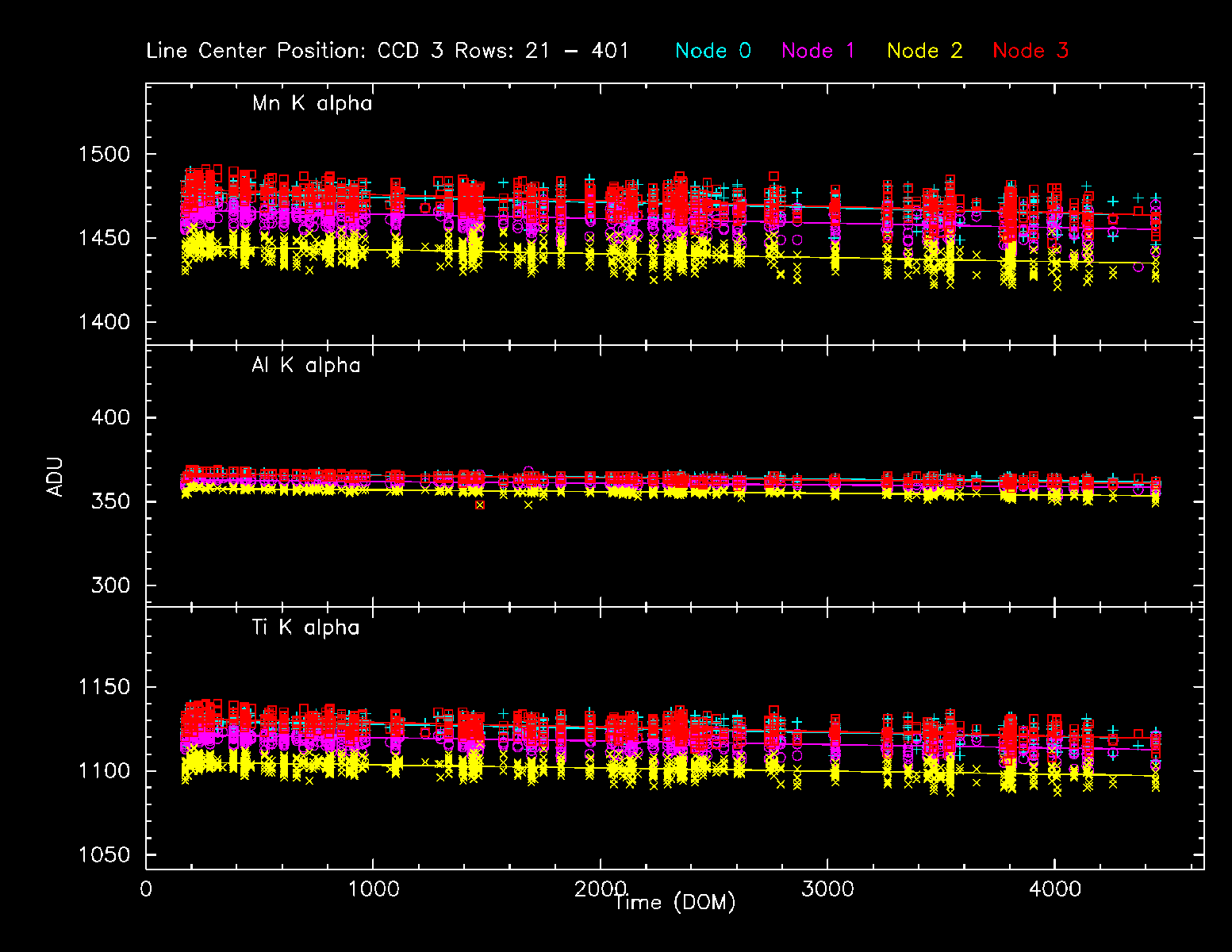Choose the red Node 3 legend entry
This screenshot has width=1232, height=952.
(1031, 51)
